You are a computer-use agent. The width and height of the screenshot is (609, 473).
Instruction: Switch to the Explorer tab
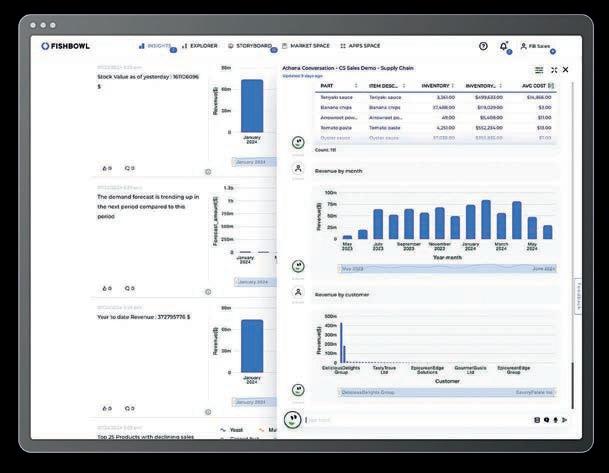(200, 46)
